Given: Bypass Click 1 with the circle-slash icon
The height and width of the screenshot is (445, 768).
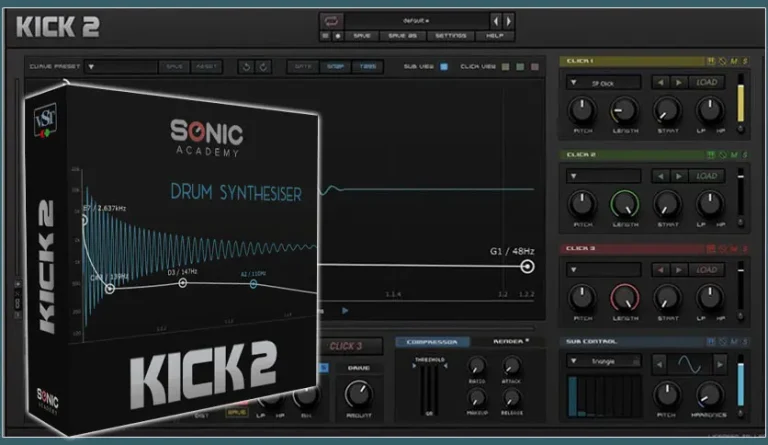Looking at the screenshot, I should pos(723,61).
